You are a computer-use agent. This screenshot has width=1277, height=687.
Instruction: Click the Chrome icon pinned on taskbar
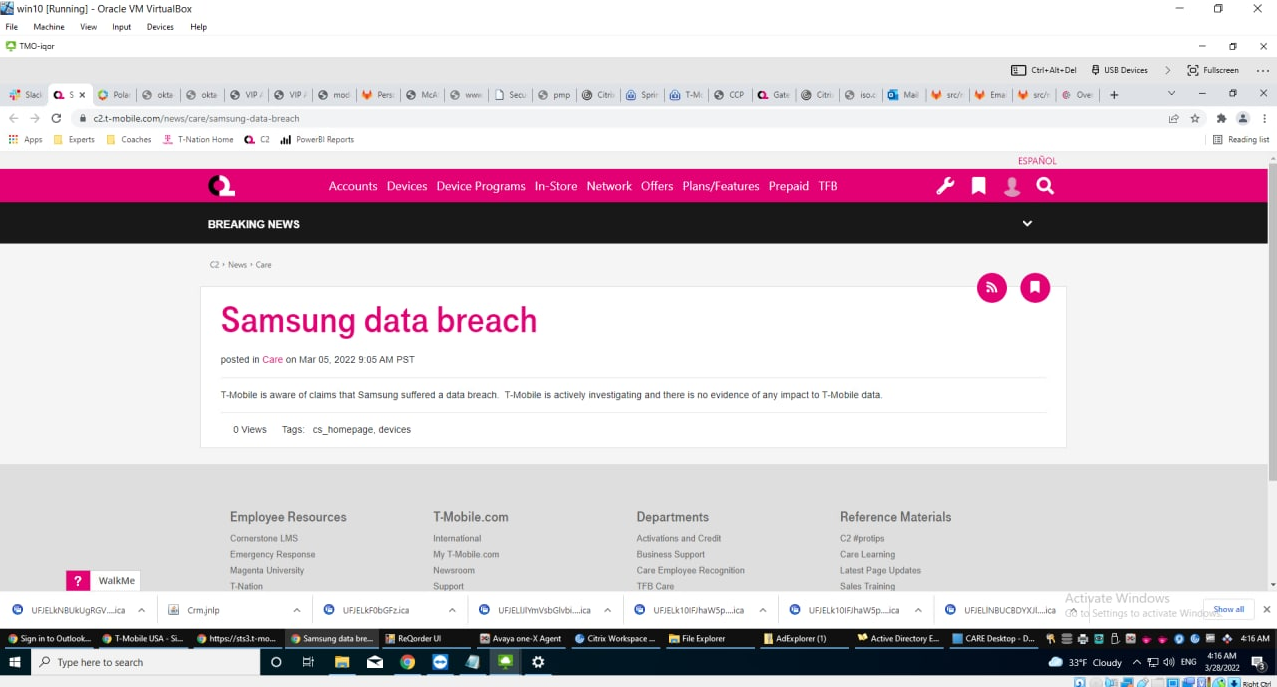click(407, 662)
